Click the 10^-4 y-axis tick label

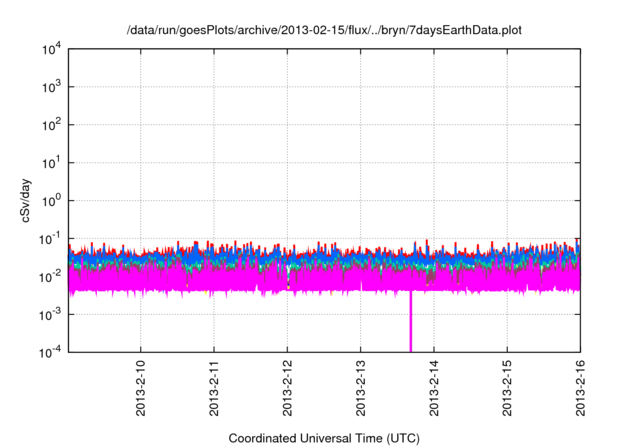[50, 352]
